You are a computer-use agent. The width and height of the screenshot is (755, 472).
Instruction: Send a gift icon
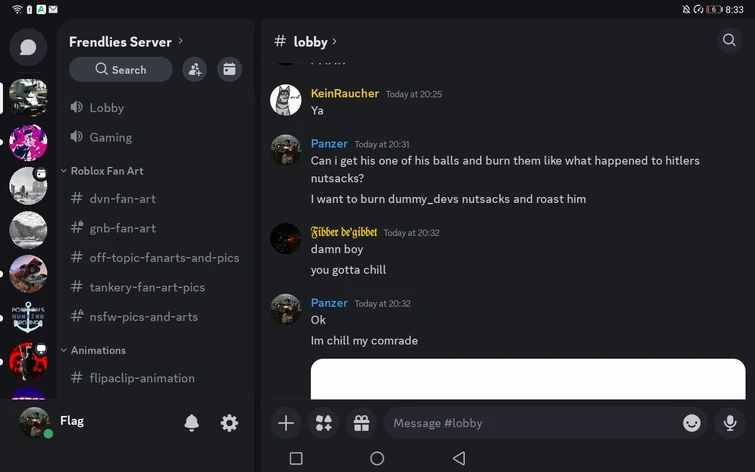(x=360, y=423)
